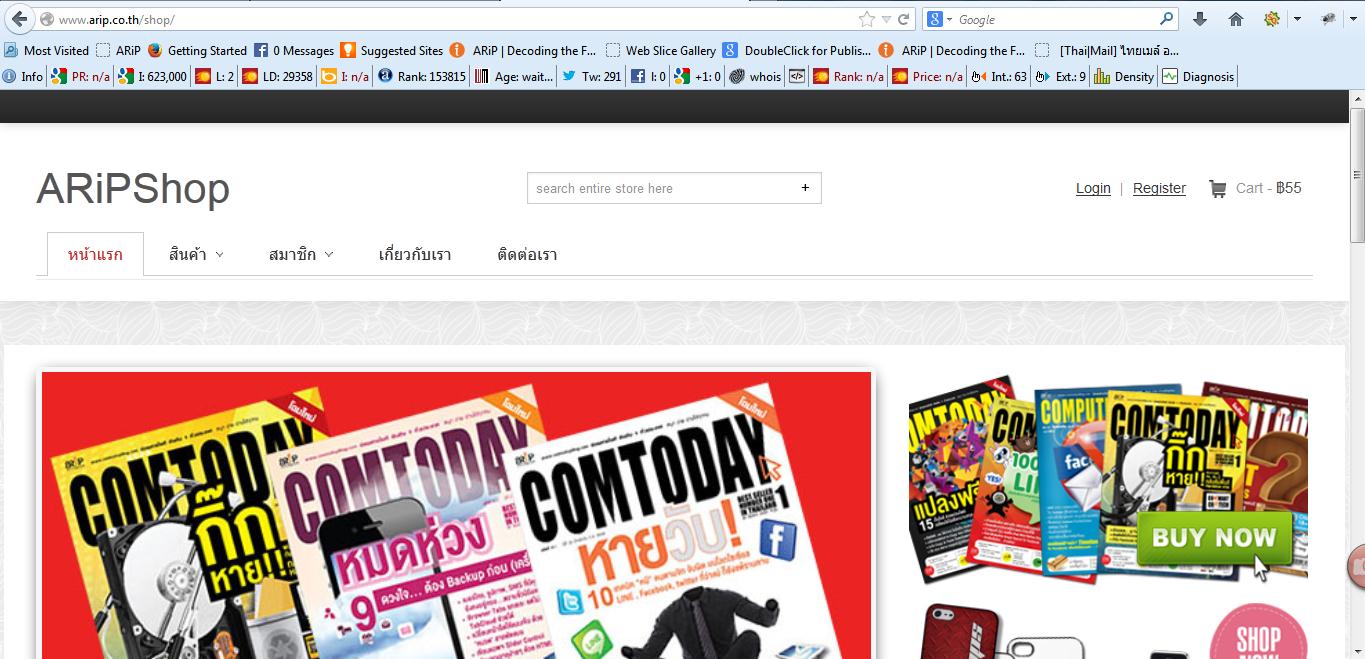Select the หน้าแรก tab
The image size is (1365, 659).
(95, 254)
